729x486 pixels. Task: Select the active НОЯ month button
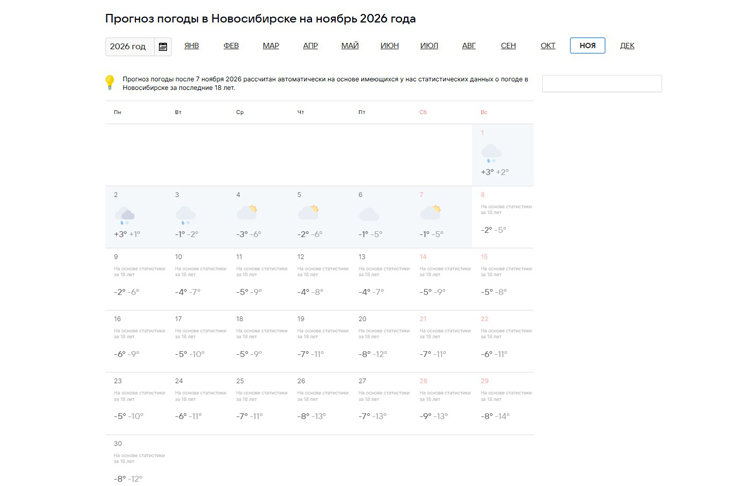[588, 46]
